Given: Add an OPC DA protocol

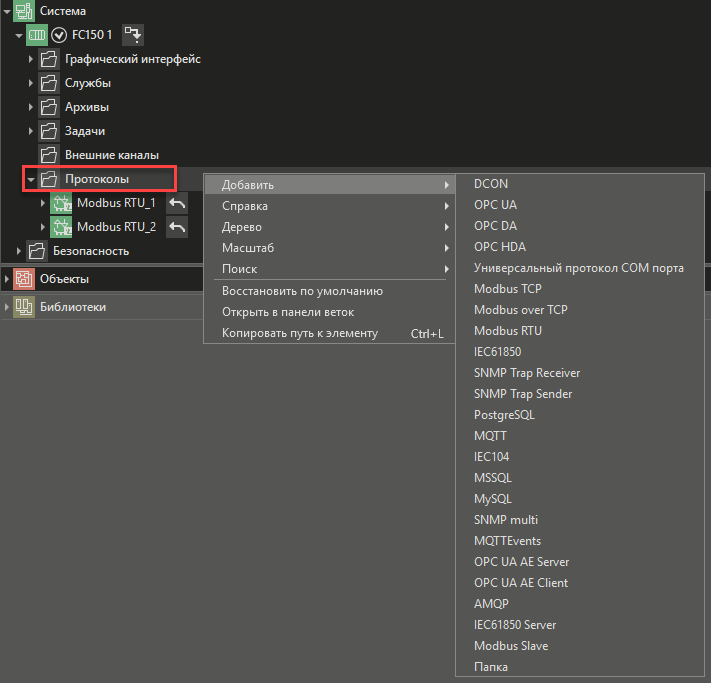Looking at the screenshot, I should pos(580,226).
